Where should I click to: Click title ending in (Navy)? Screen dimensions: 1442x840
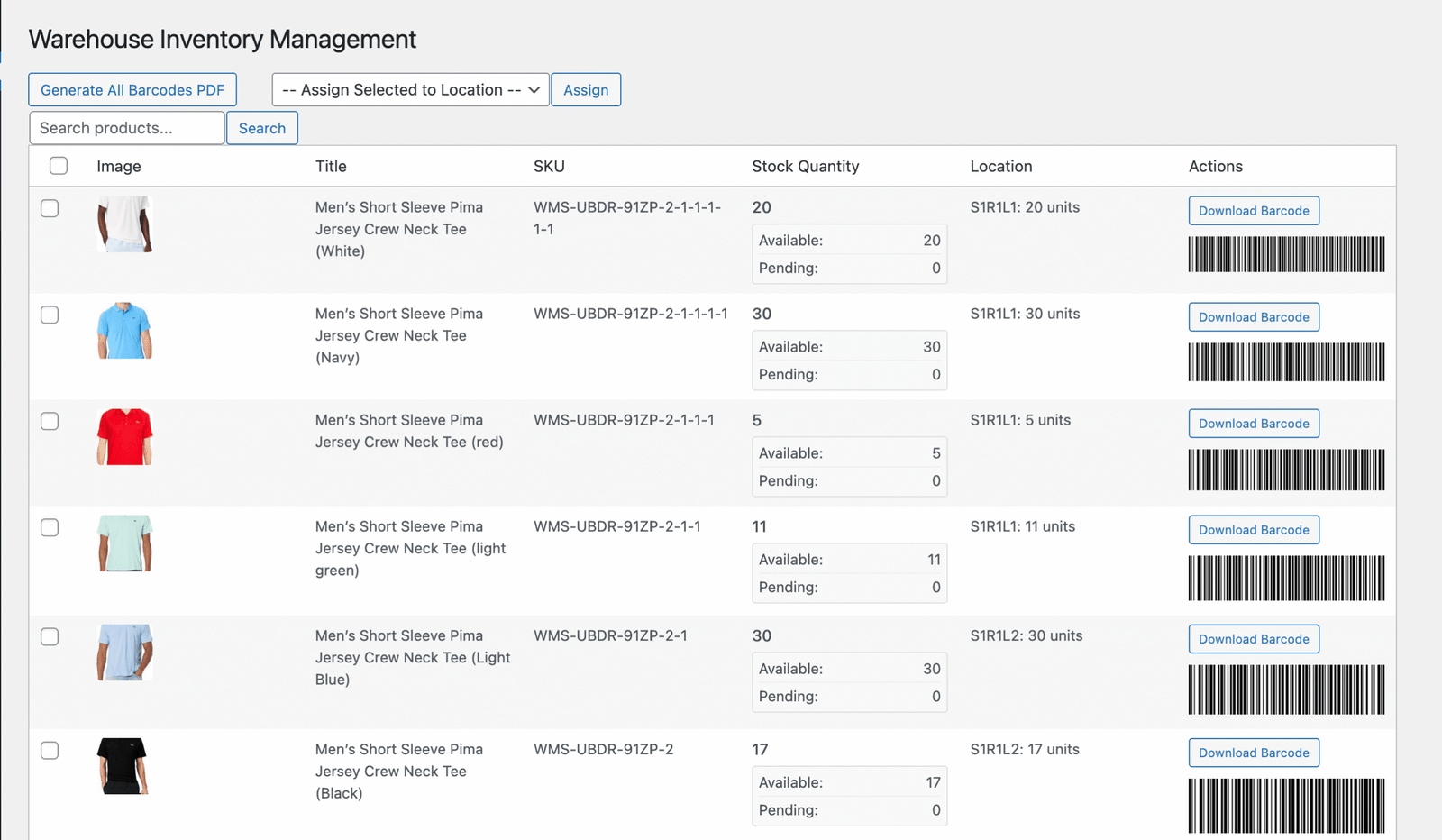click(x=399, y=335)
